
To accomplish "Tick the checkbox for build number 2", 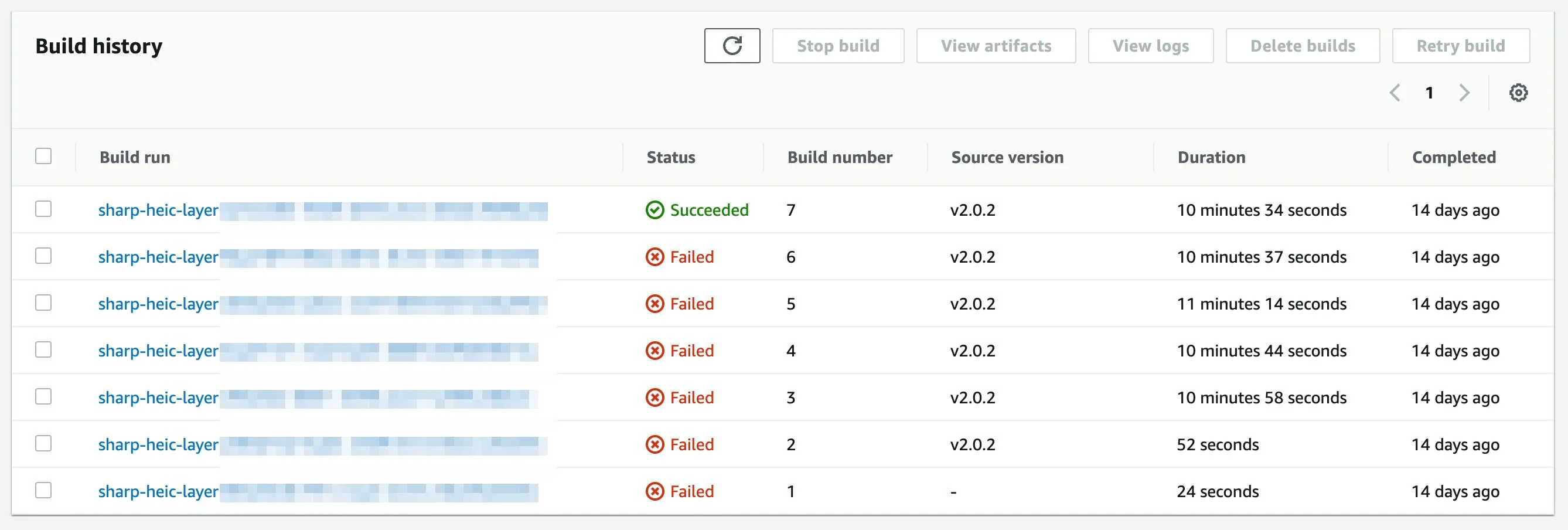I will pyautogui.click(x=43, y=443).
